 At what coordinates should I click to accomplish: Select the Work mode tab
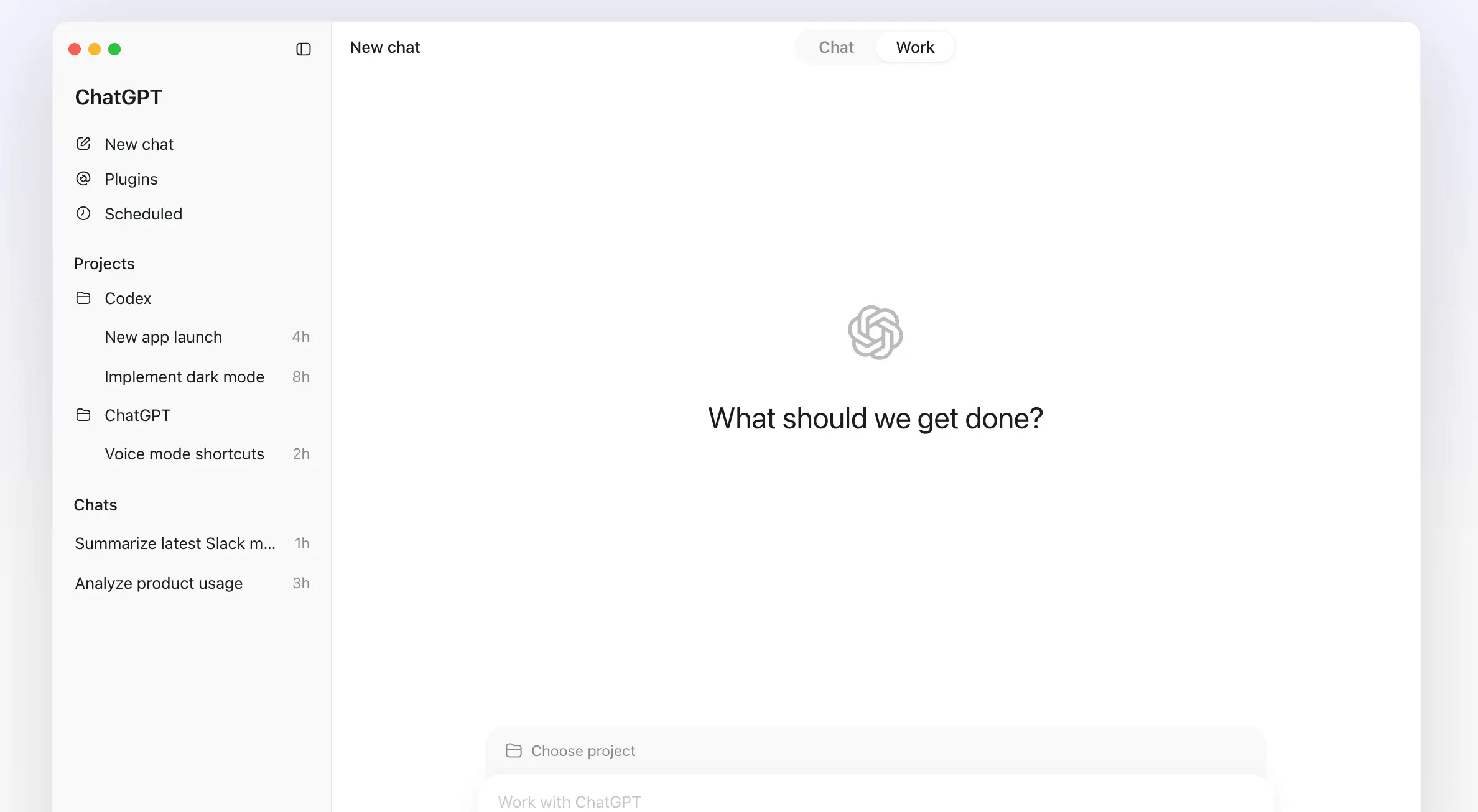click(x=915, y=47)
